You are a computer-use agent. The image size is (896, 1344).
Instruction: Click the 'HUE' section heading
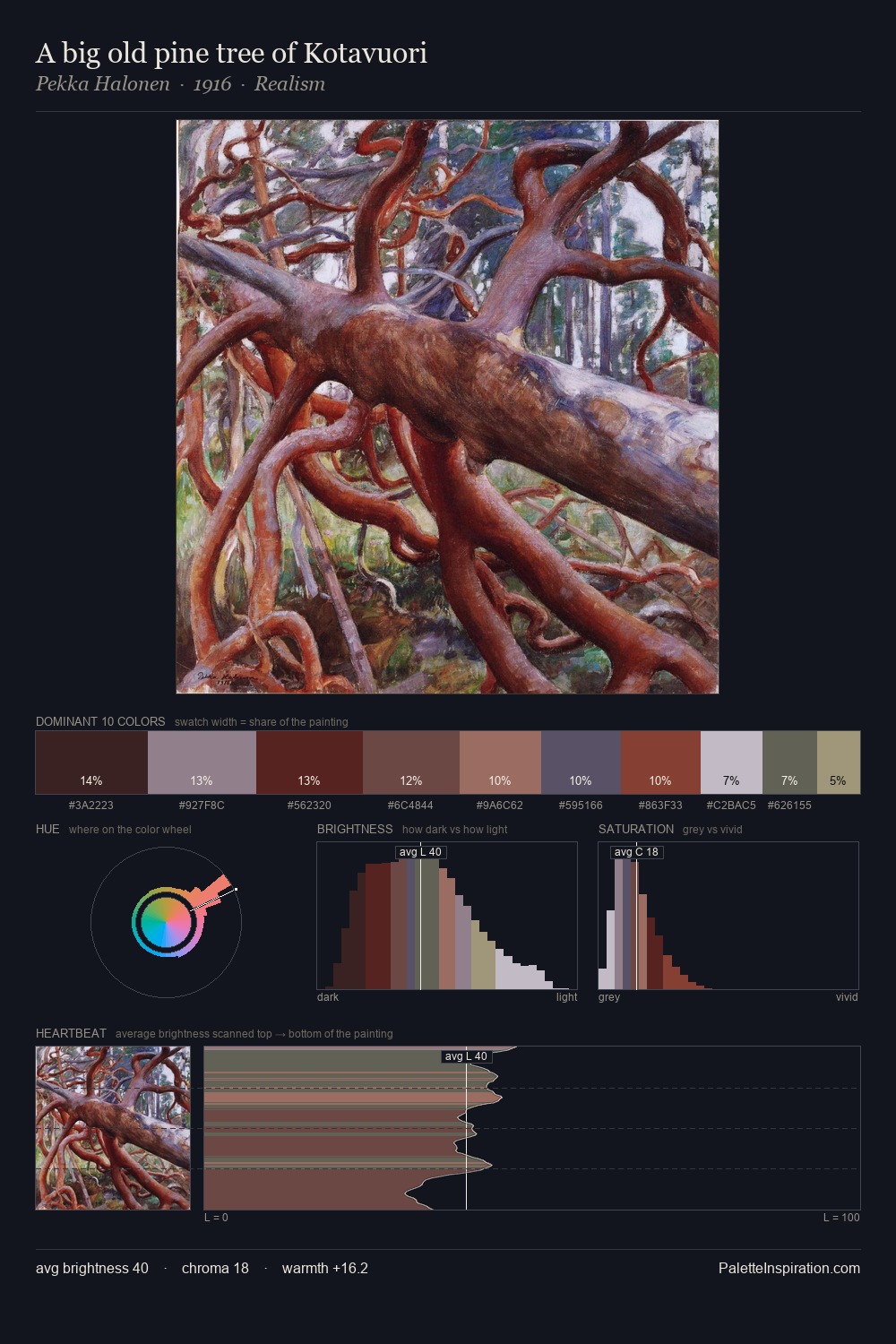coord(47,829)
